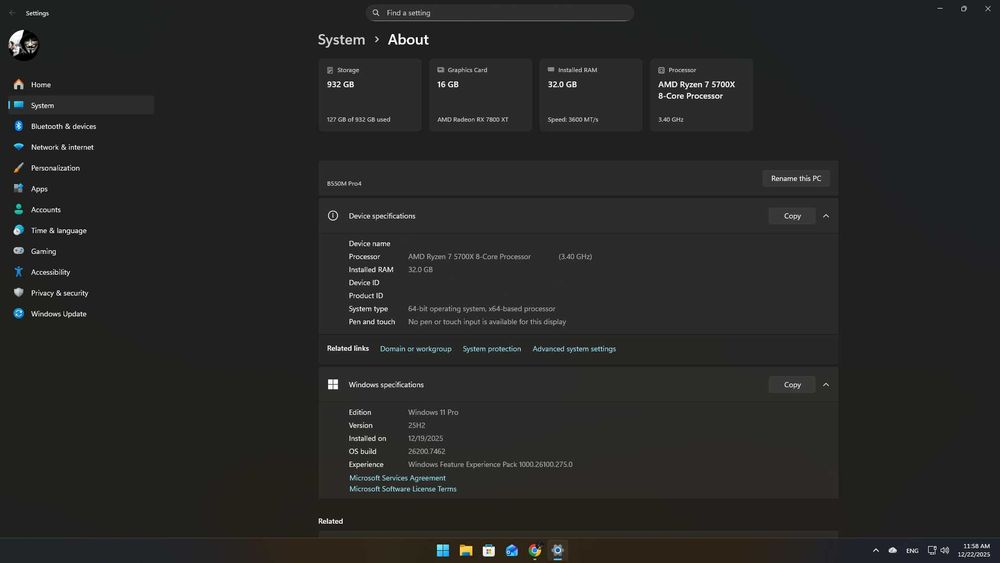Open the Start menu from taskbar

pos(443,550)
